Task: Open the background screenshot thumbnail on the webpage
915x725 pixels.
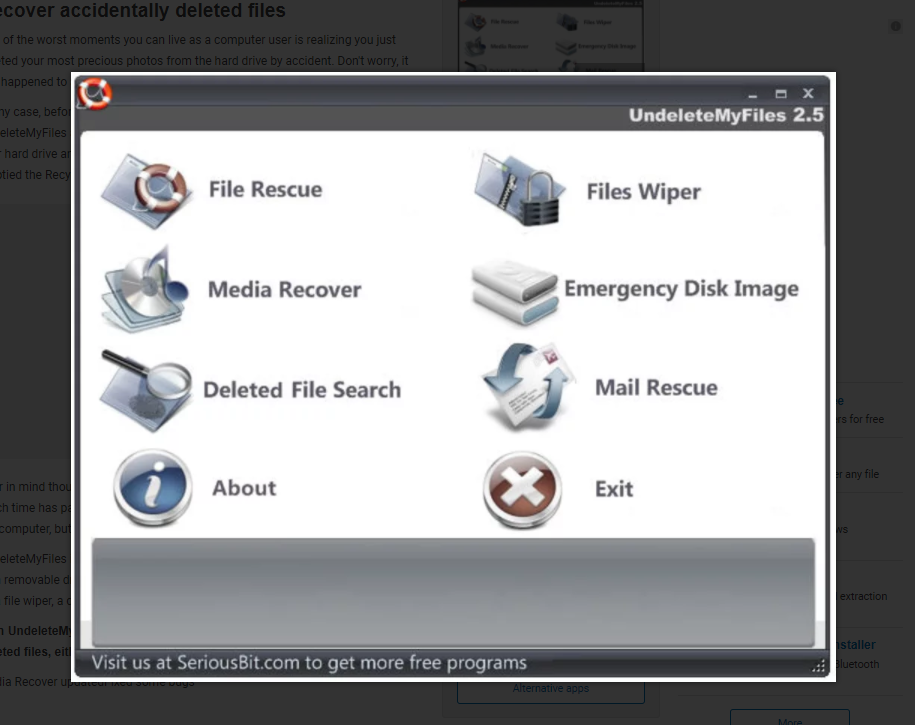Action: (551, 36)
